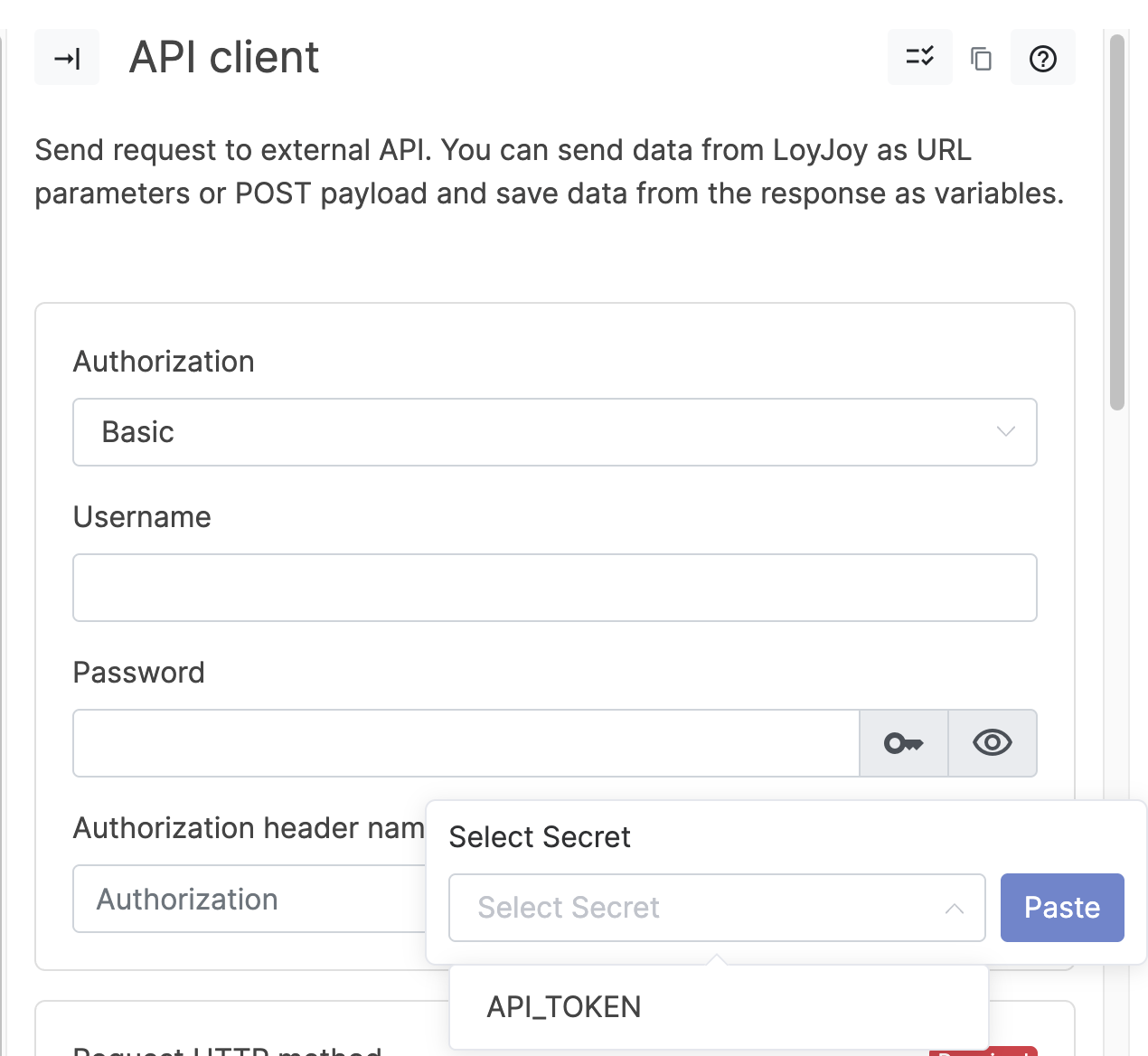Focus the Username input field
Image resolution: width=1148 pixels, height=1056 pixels.
point(553,588)
